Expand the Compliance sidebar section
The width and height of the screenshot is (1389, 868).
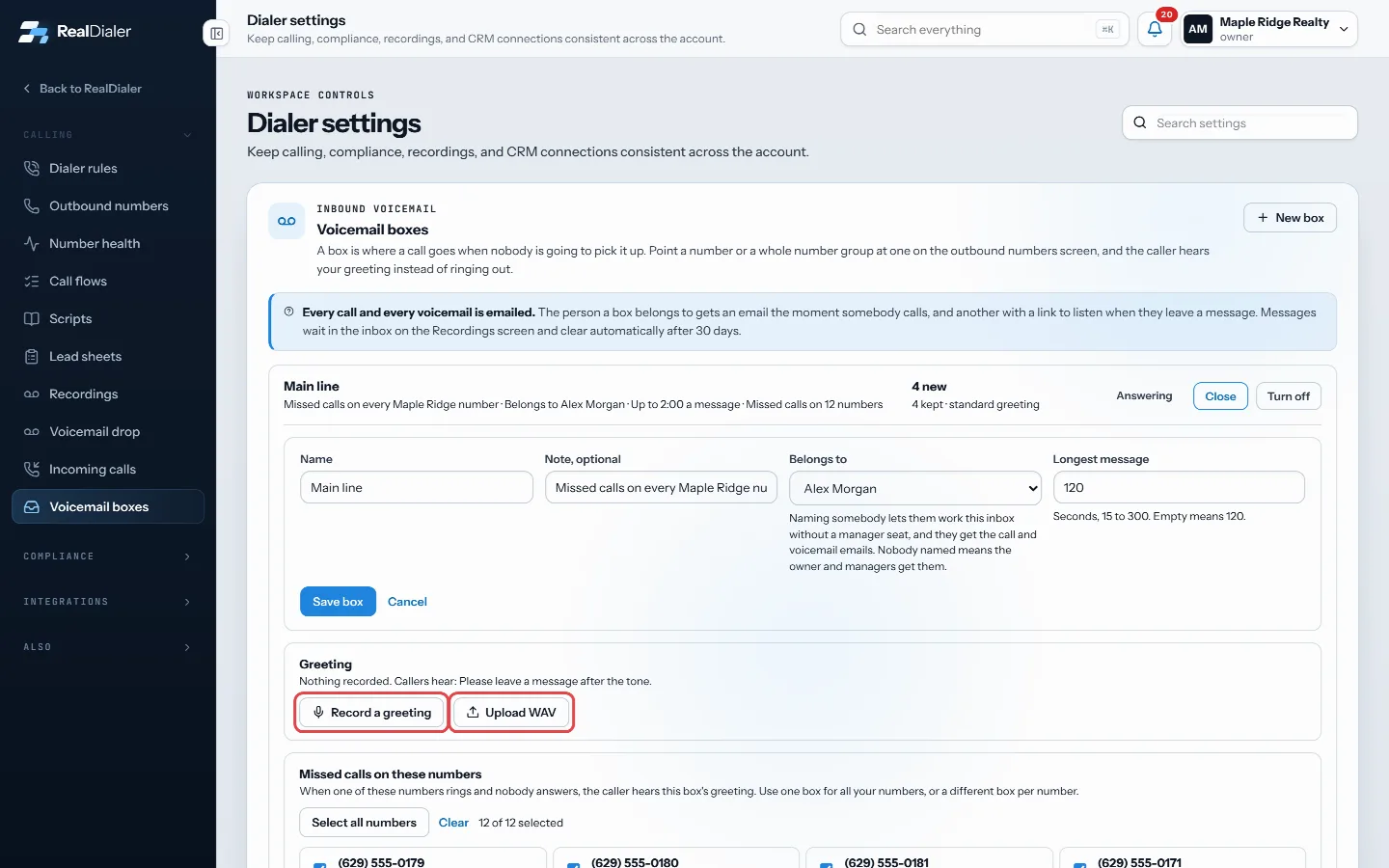[107, 556]
